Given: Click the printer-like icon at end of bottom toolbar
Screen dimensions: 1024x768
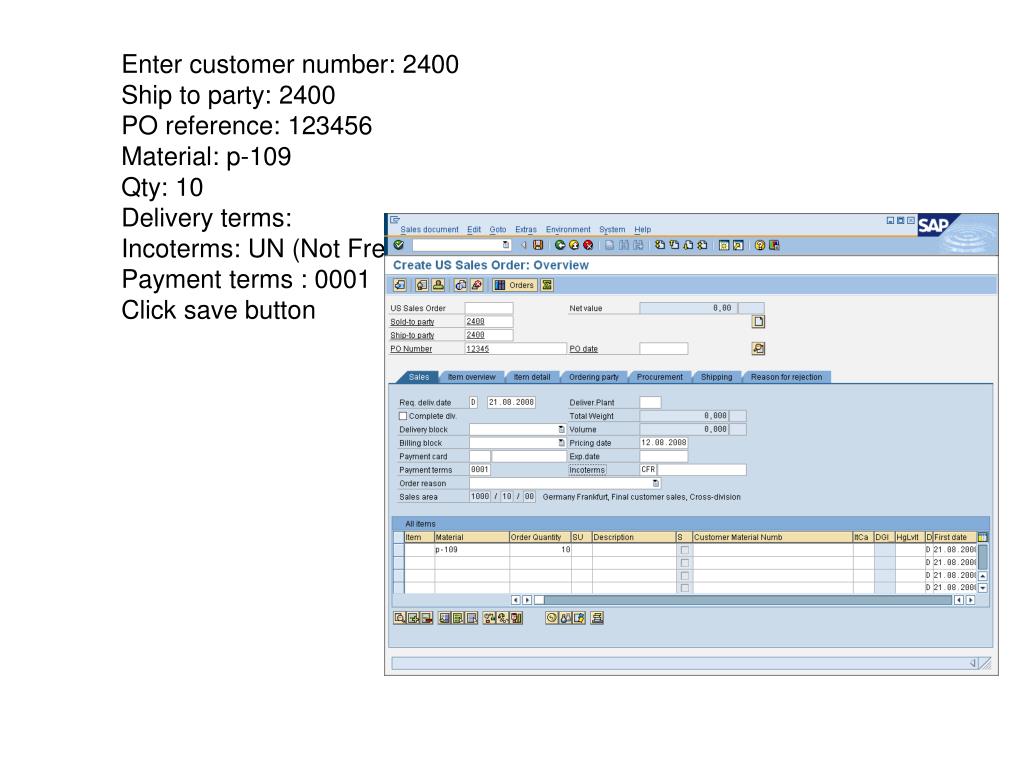Looking at the screenshot, I should (x=597, y=618).
